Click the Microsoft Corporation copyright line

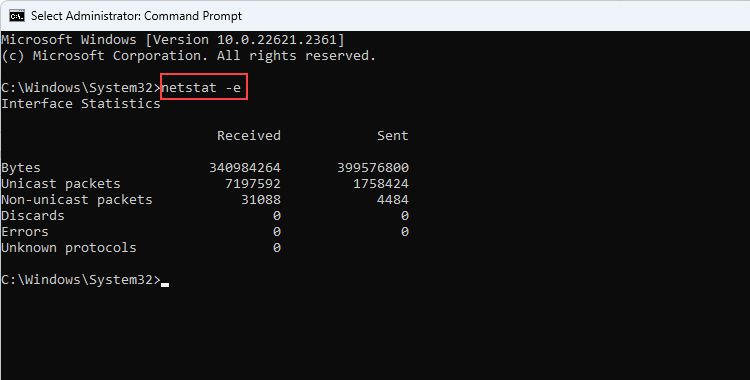click(189, 56)
